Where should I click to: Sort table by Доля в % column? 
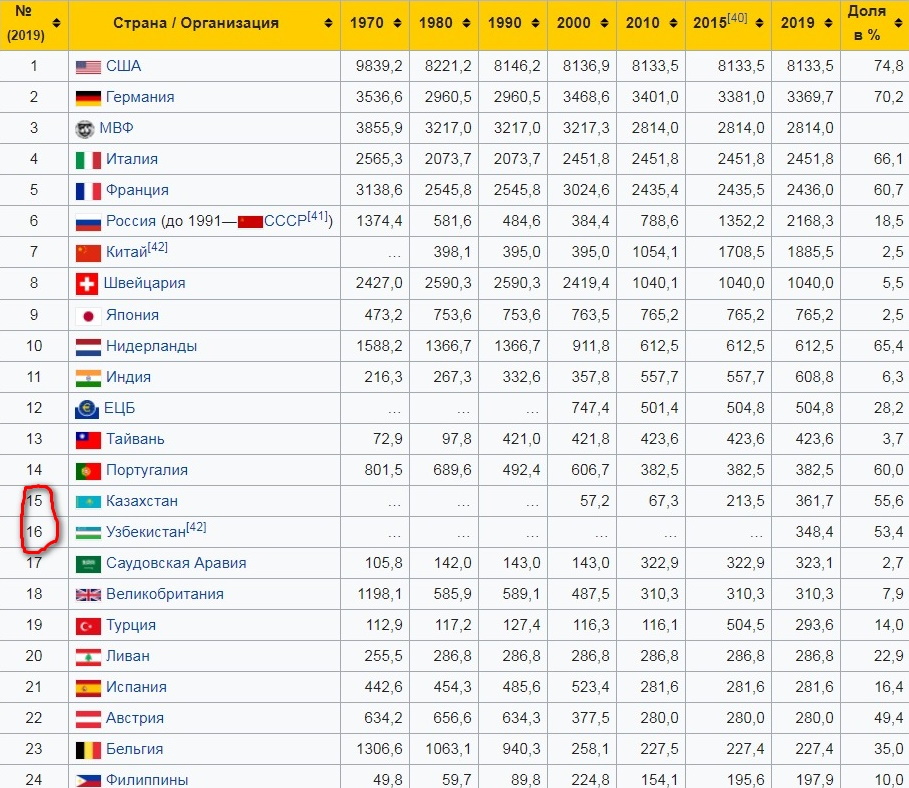coord(896,23)
